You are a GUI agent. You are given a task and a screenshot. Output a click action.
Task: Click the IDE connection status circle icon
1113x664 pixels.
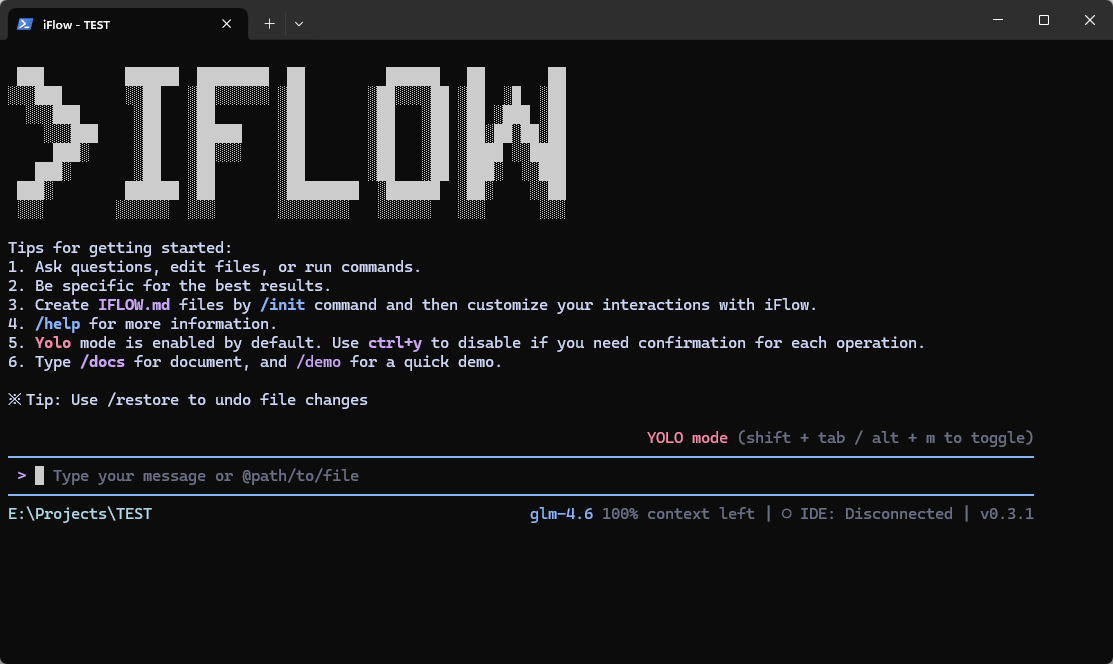[x=788, y=513]
